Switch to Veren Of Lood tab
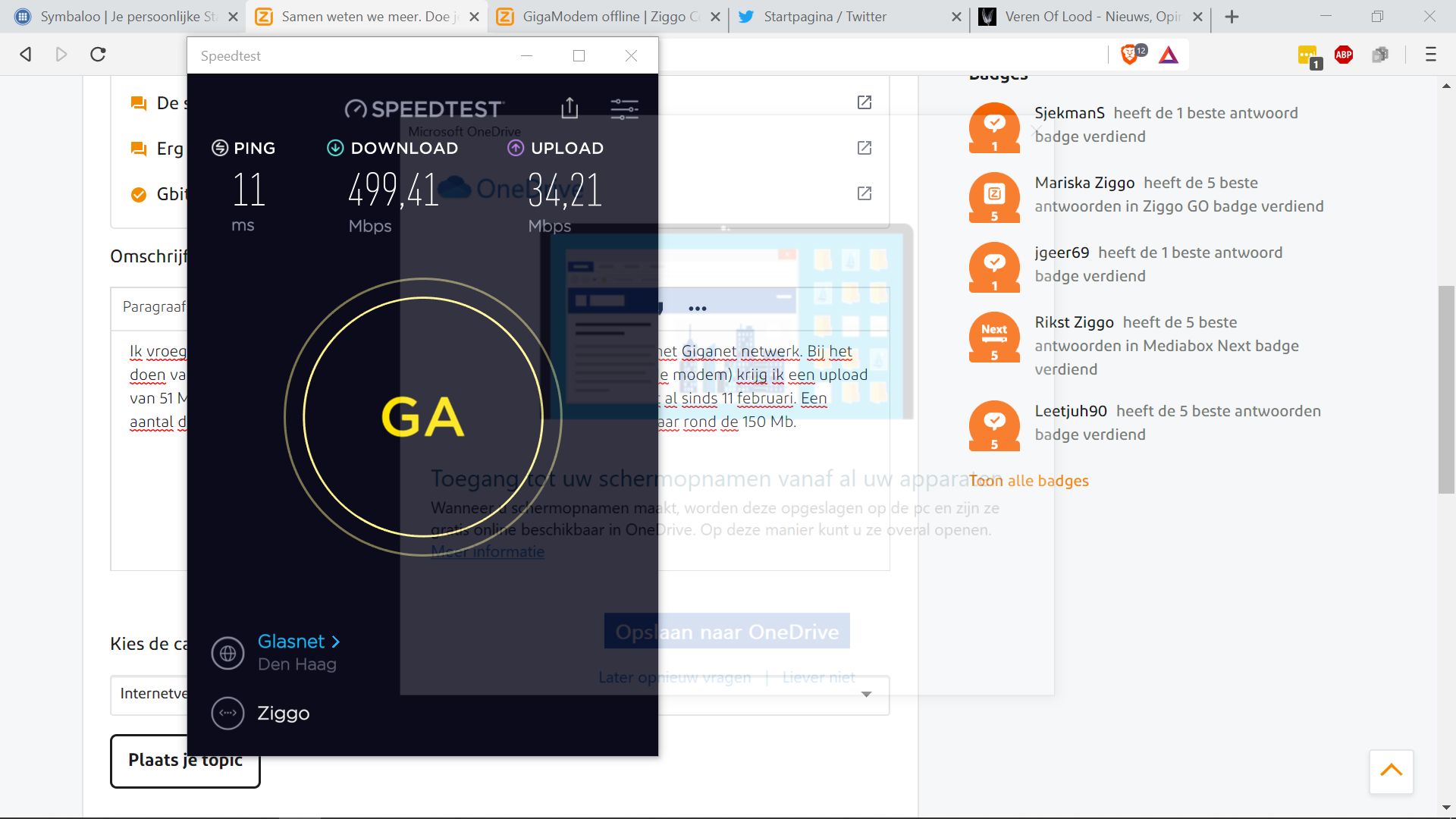 [x=1092, y=17]
